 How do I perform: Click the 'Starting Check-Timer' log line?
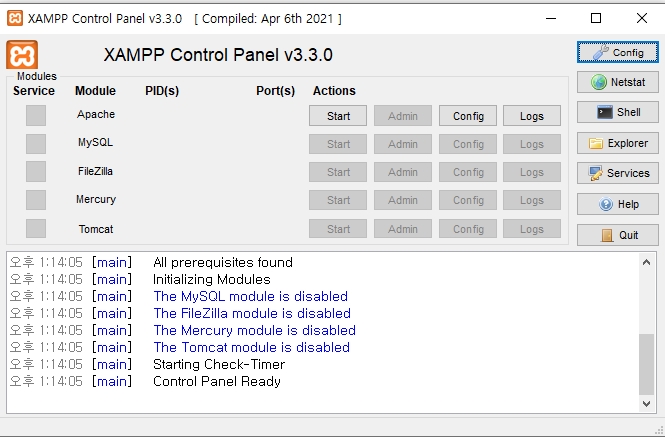[219, 364]
